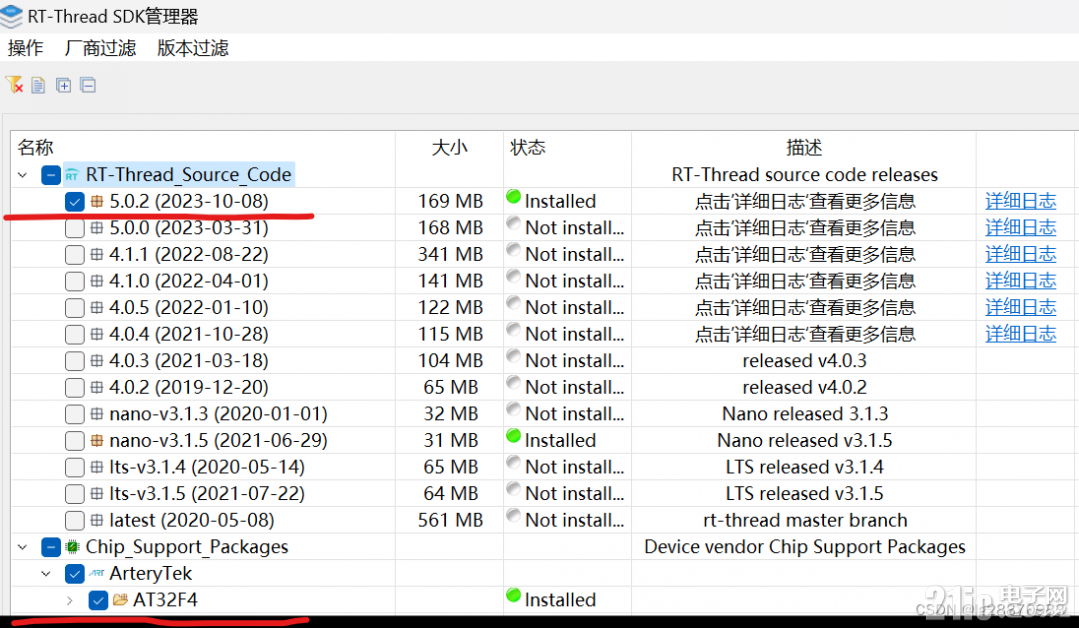The width and height of the screenshot is (1079, 628).
Task: Click the package icon beside nano-v3.1.5
Action: click(x=97, y=440)
